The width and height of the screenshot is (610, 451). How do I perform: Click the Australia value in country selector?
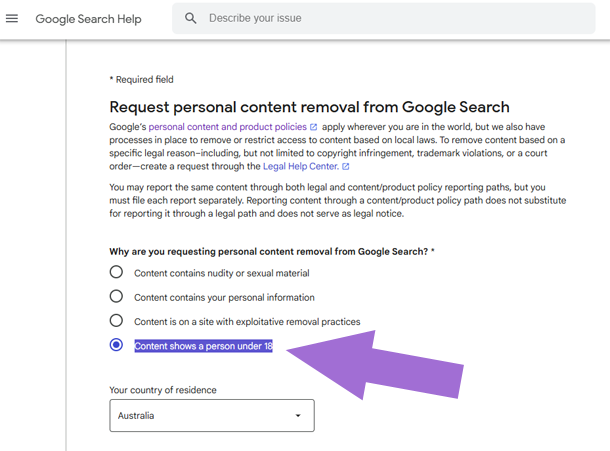pyautogui.click(x=136, y=416)
